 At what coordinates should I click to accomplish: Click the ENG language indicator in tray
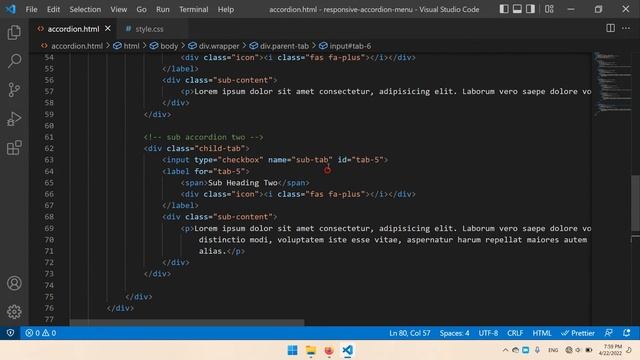click(x=553, y=350)
